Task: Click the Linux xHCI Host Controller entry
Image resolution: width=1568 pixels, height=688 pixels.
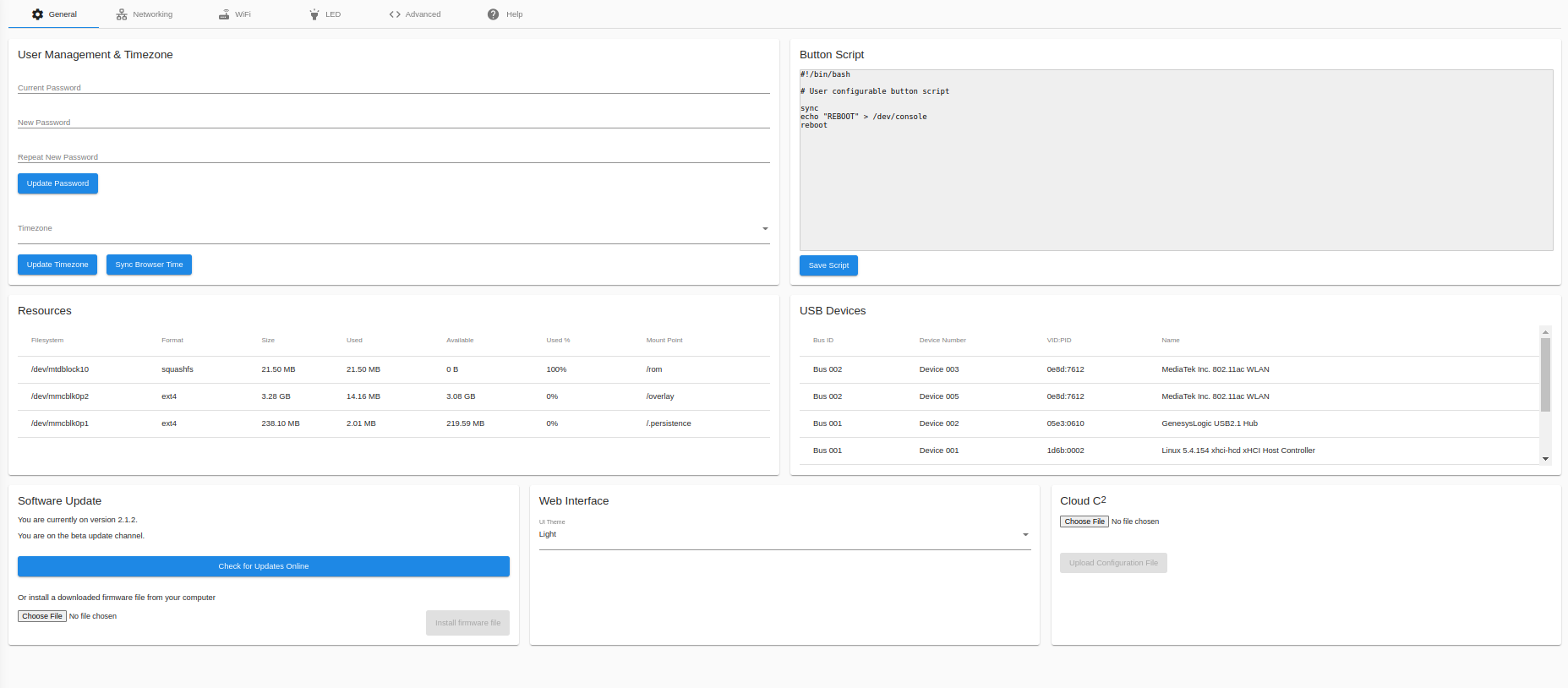Action: coord(1238,450)
